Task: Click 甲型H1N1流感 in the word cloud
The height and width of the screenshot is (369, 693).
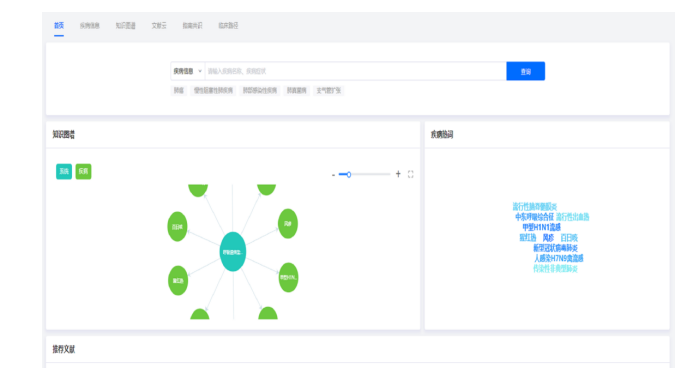Action: [x=541, y=227]
